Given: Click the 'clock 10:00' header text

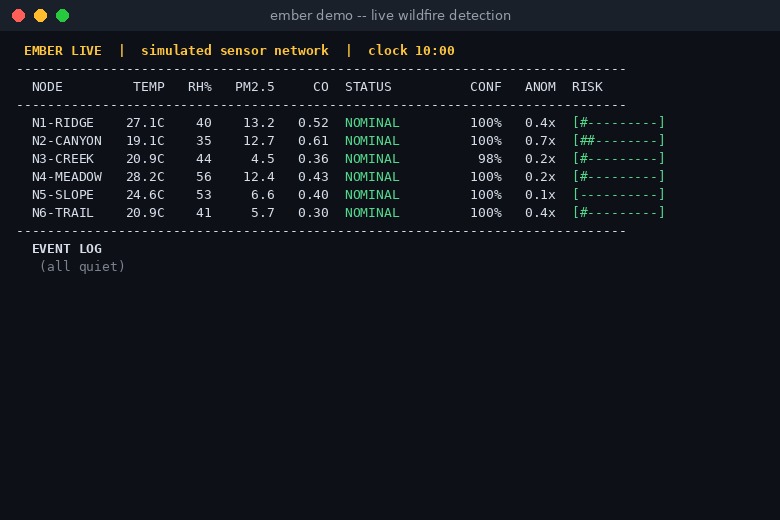Looking at the screenshot, I should pos(411,51).
